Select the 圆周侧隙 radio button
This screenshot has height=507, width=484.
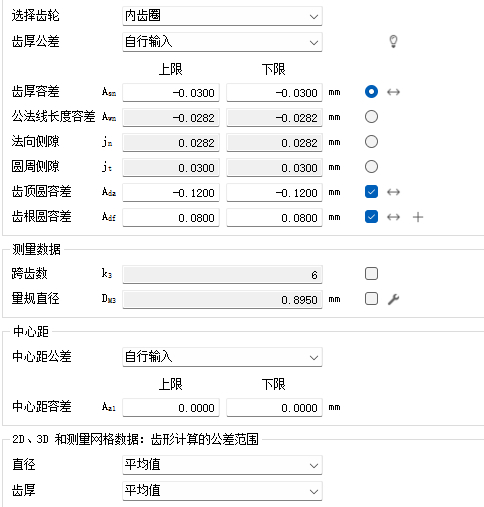[371, 167]
